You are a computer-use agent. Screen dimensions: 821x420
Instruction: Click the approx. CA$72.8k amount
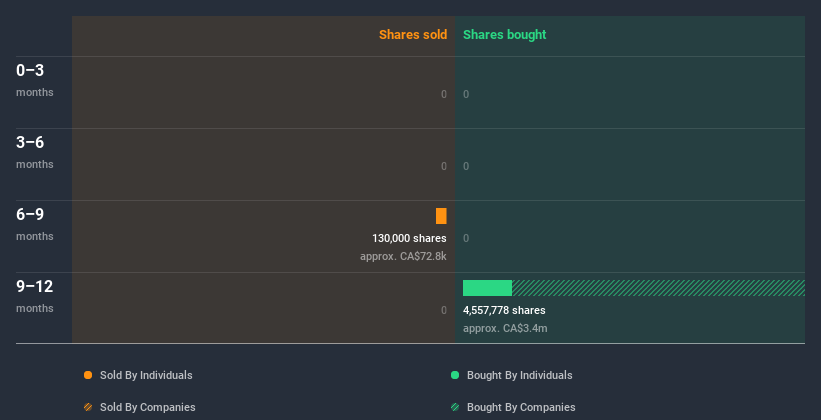[x=403, y=257]
